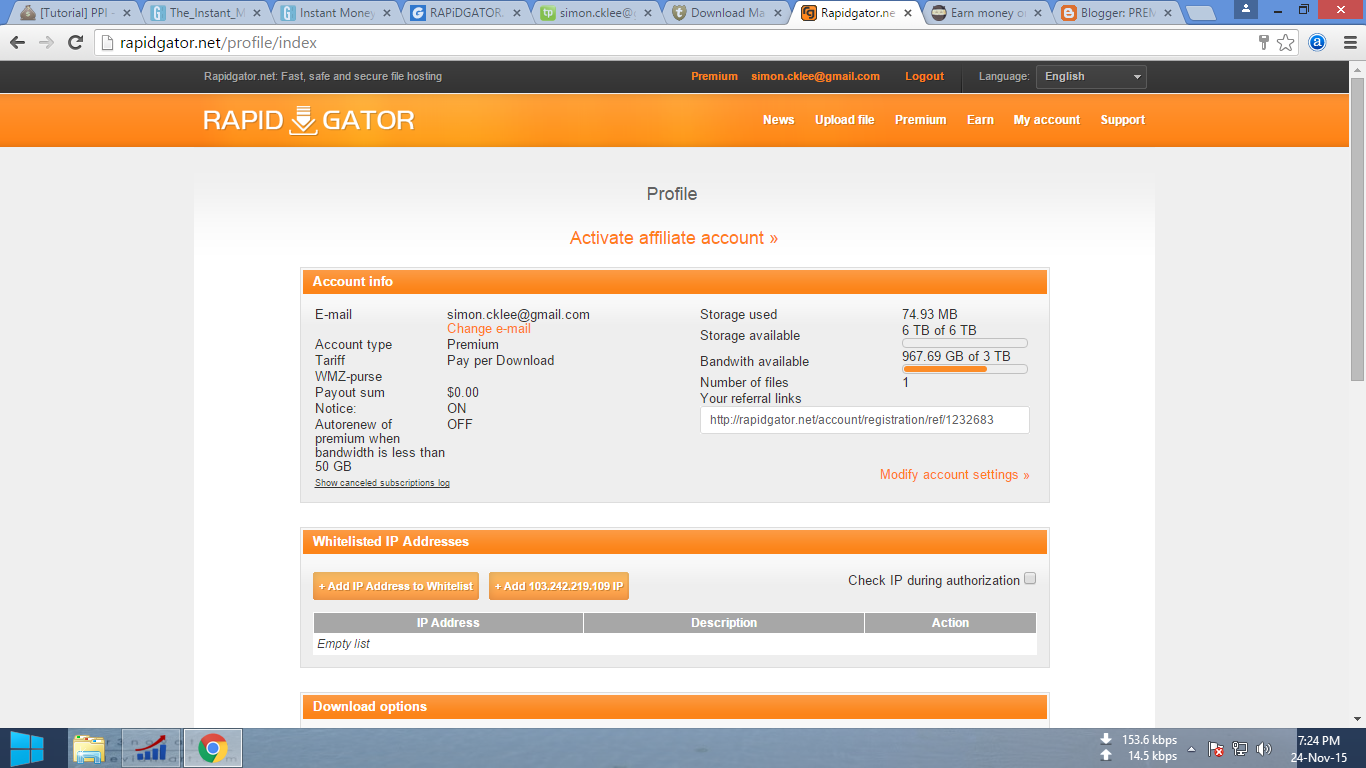Image resolution: width=1366 pixels, height=768 pixels.
Task: Click the RapidGator logo
Action: coord(309,120)
